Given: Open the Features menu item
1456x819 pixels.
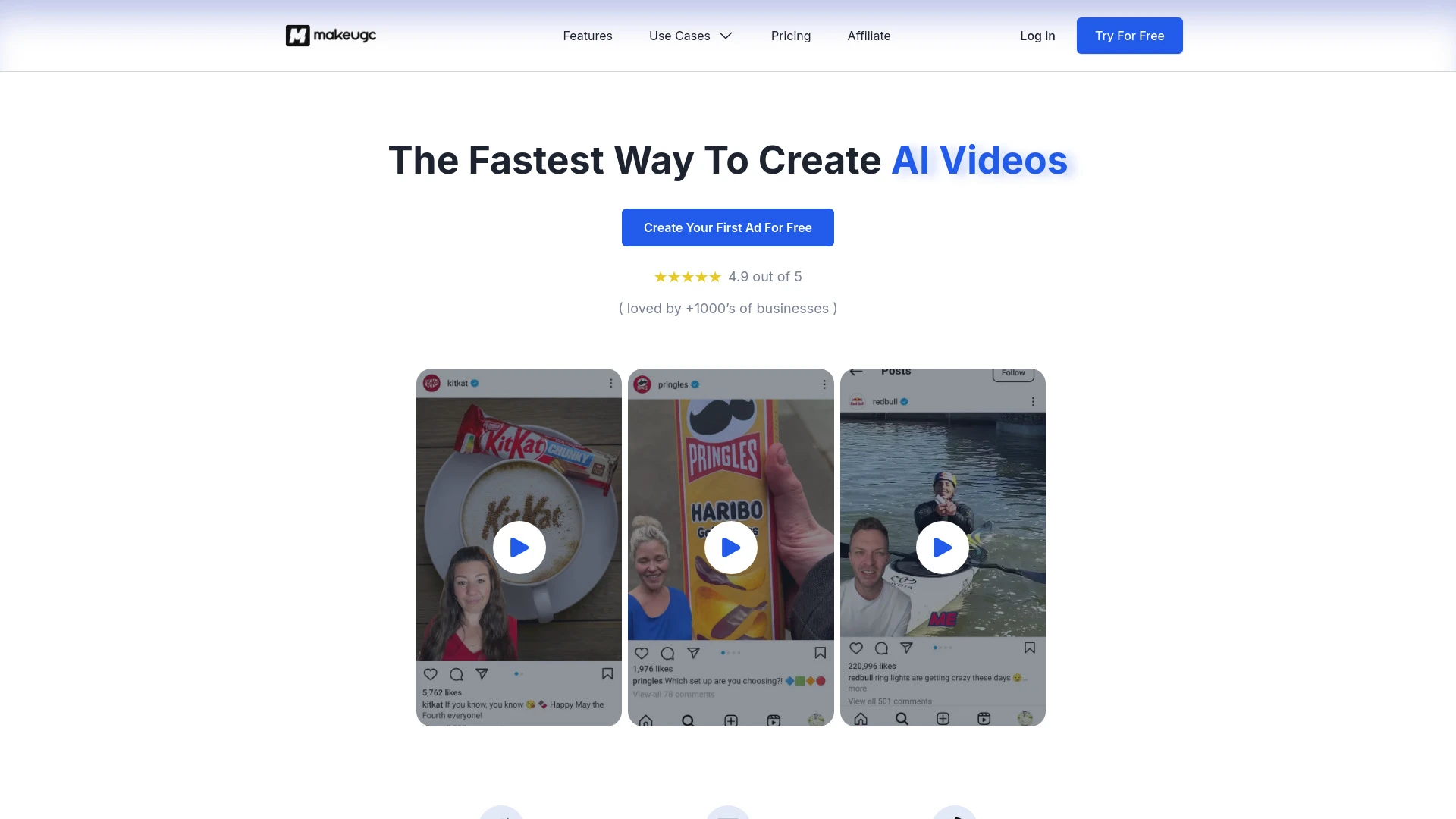Looking at the screenshot, I should (587, 35).
